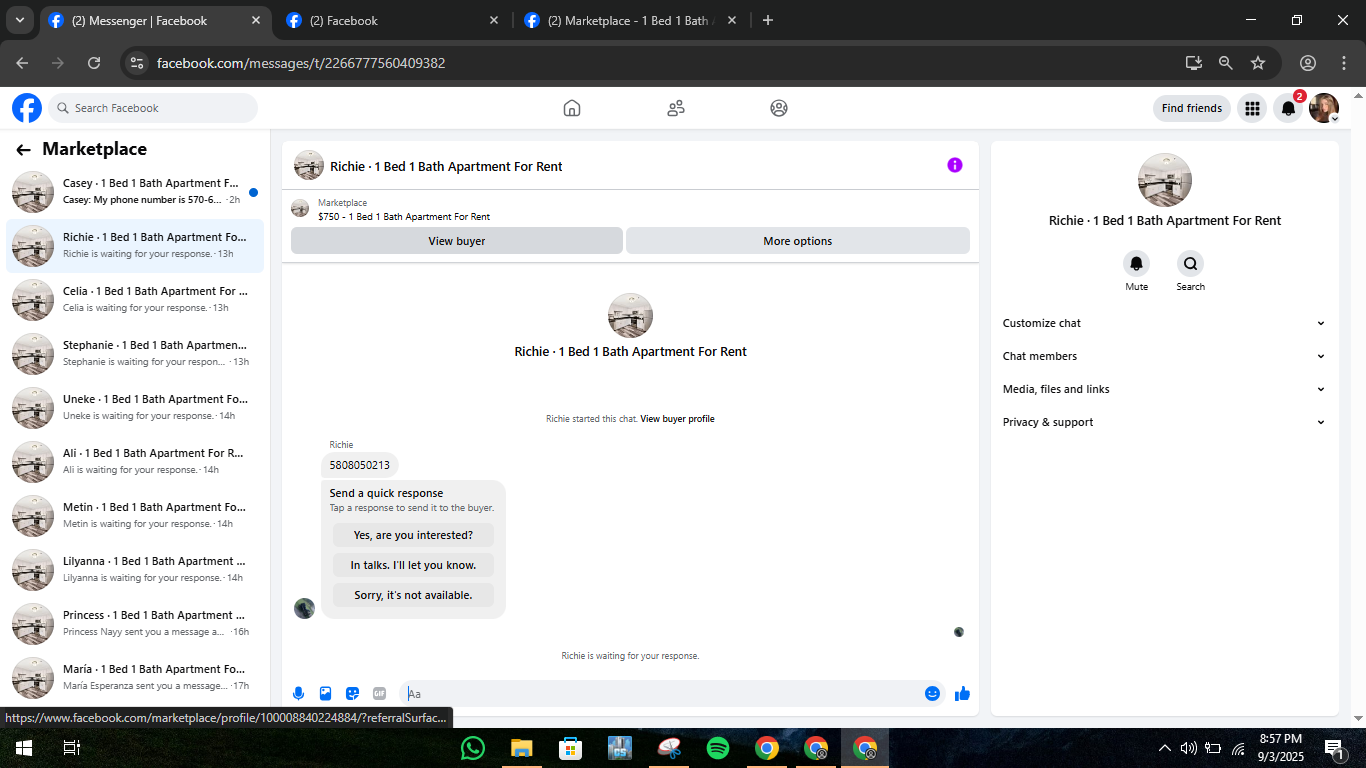1366x768 pixels.
Task: Open the emoji picker in the message box
Action: pyautogui.click(x=932, y=693)
